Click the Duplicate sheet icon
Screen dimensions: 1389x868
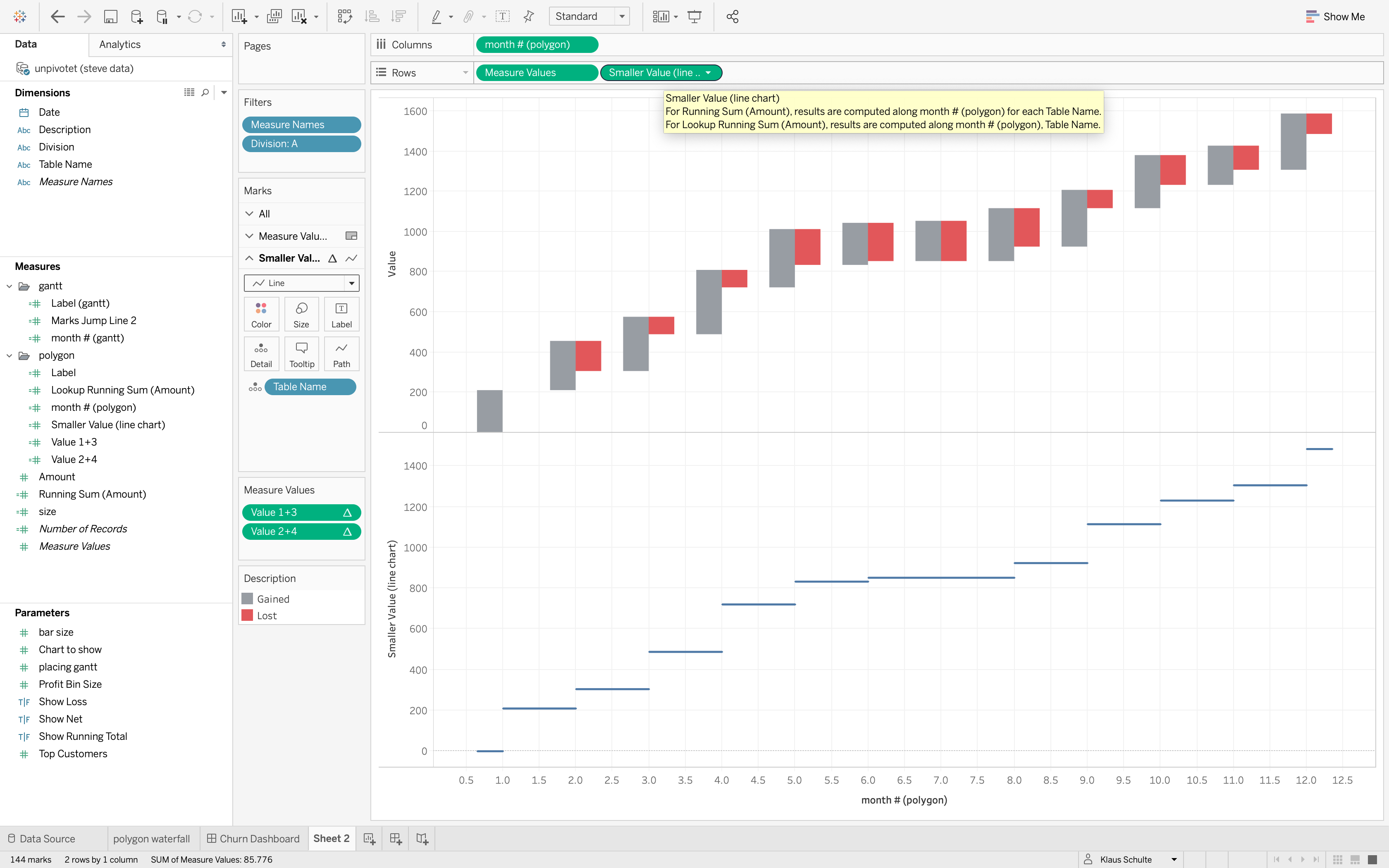point(274,17)
